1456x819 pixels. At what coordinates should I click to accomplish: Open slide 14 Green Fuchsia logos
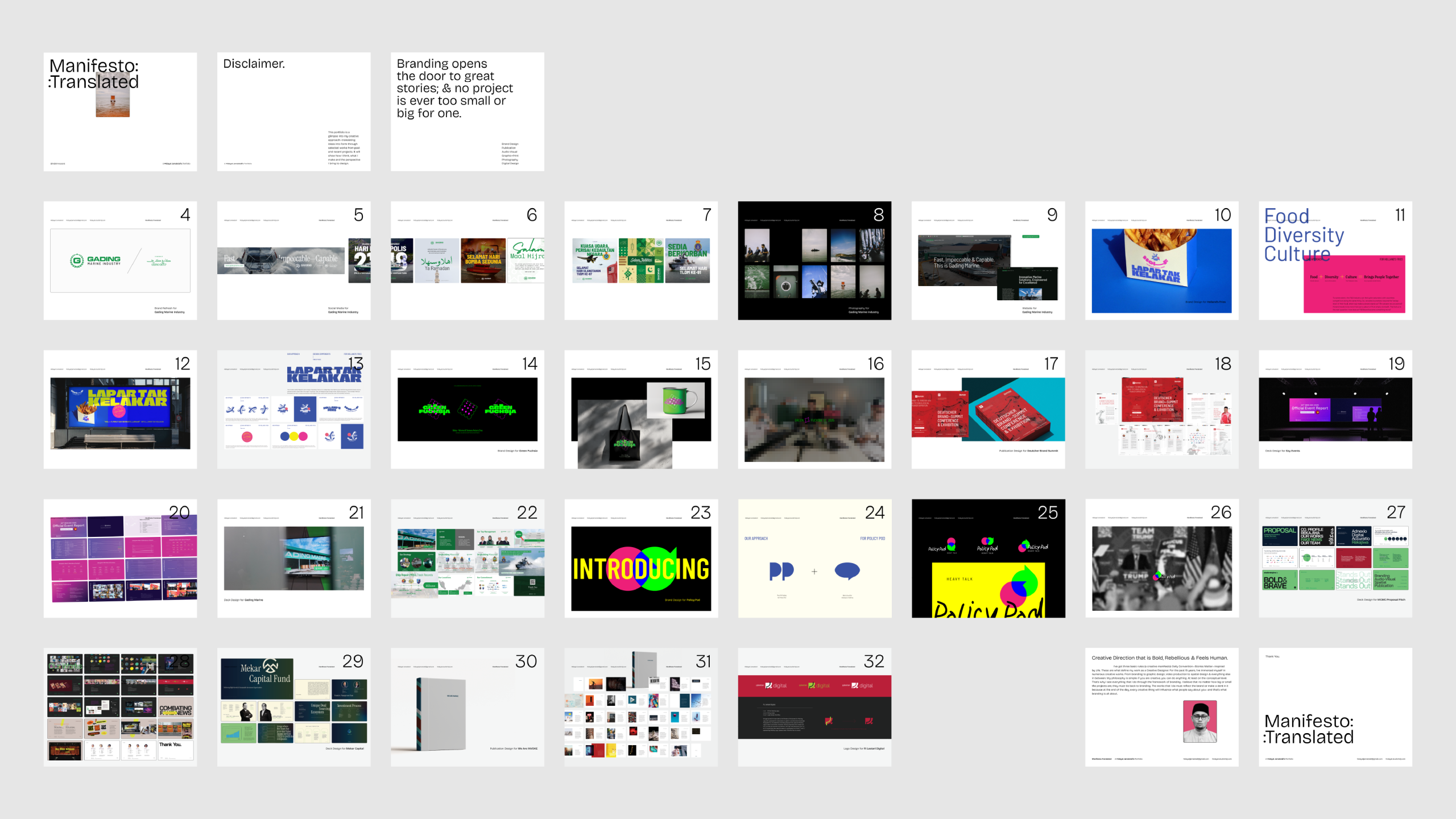(x=467, y=409)
